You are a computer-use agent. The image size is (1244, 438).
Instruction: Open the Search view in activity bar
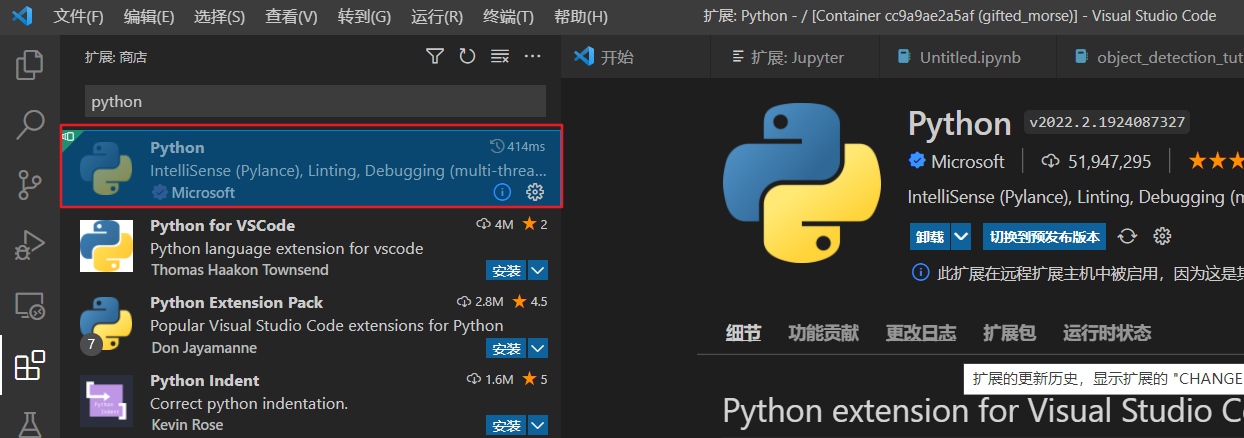click(x=30, y=125)
